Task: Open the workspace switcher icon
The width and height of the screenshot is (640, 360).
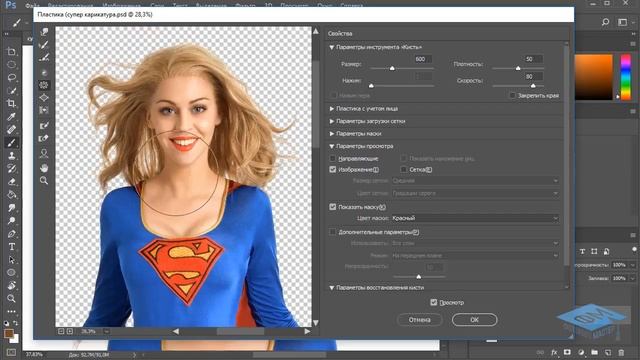Action: 622,22
